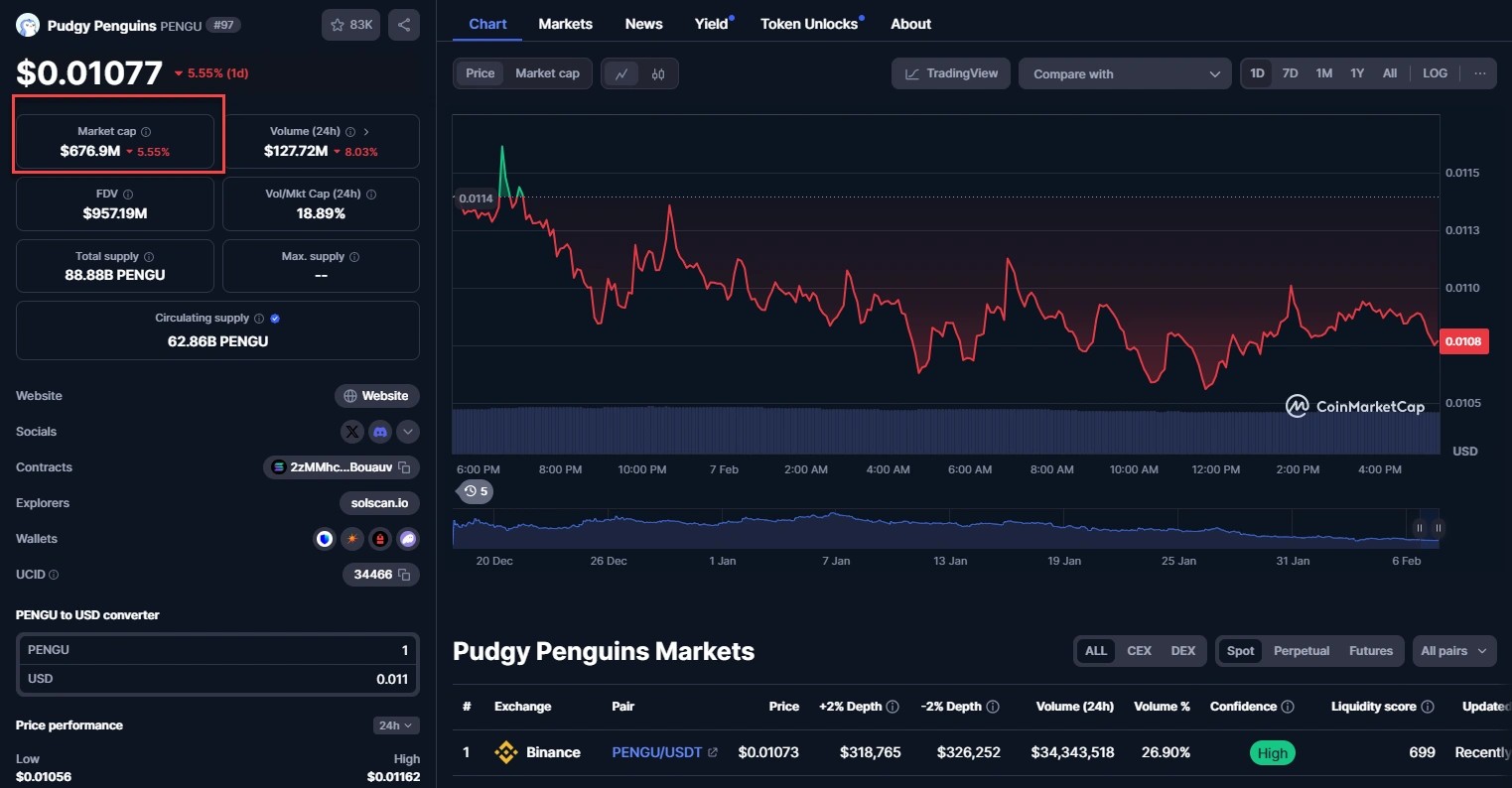Open the News tab

pyautogui.click(x=643, y=24)
